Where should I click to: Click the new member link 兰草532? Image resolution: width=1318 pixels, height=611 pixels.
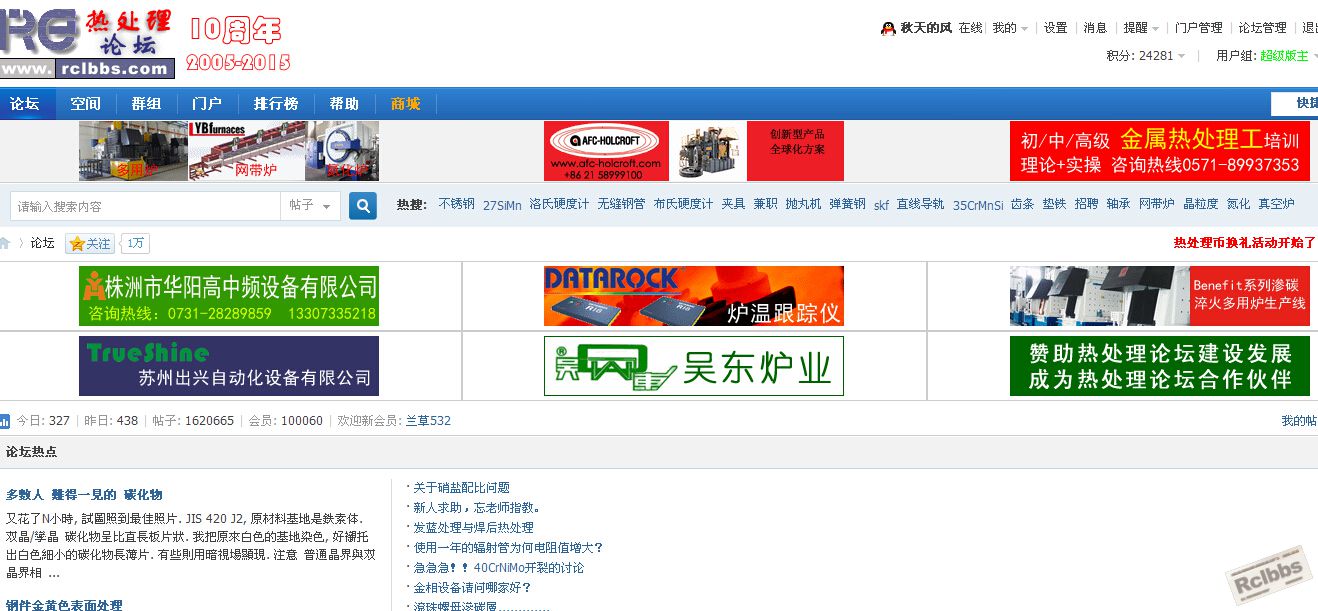[428, 421]
